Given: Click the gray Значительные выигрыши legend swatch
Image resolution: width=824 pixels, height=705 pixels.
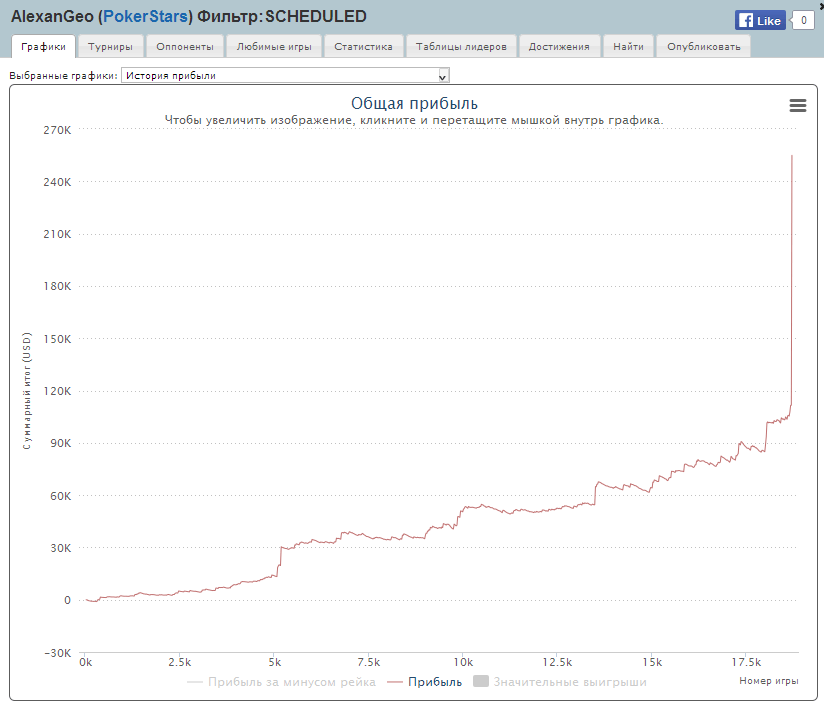Looking at the screenshot, I should pos(480,682).
